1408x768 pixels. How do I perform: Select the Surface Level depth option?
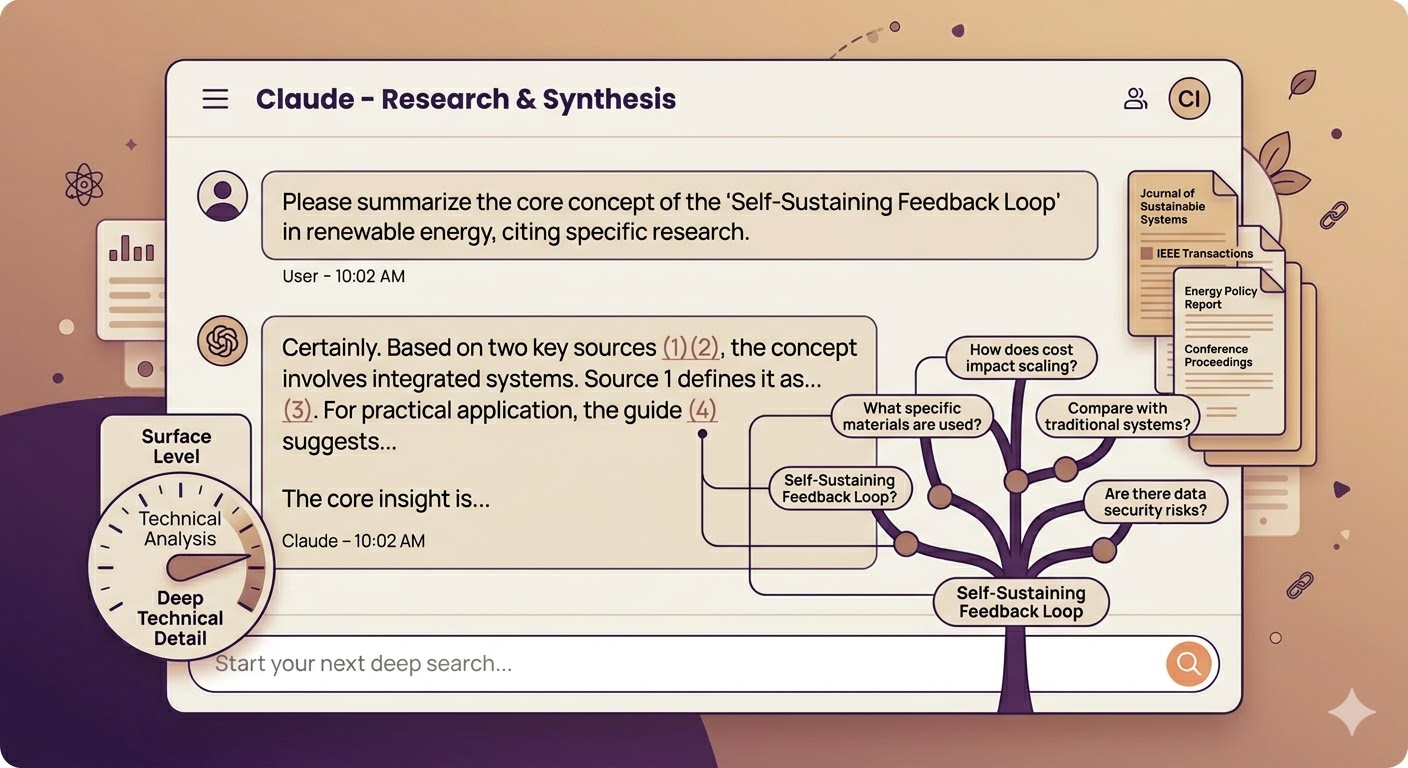[x=176, y=446]
